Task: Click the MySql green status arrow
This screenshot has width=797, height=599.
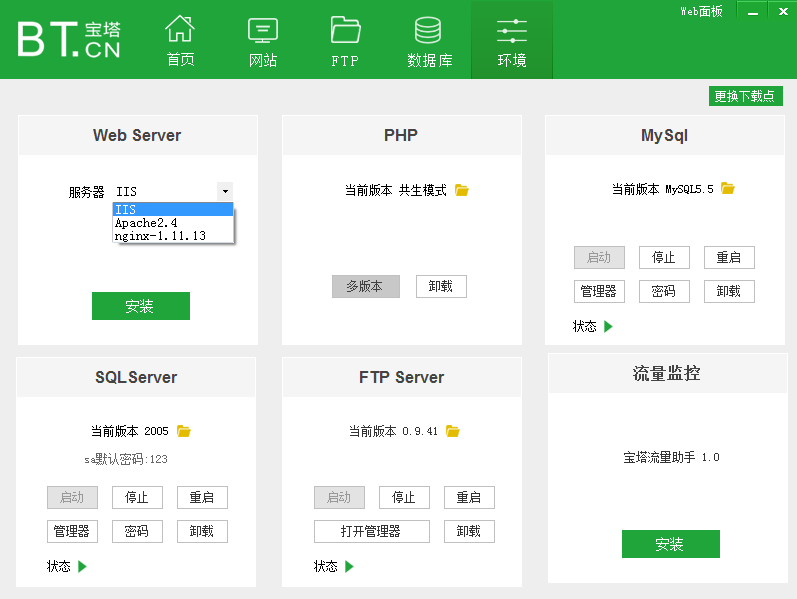Action: tap(608, 326)
